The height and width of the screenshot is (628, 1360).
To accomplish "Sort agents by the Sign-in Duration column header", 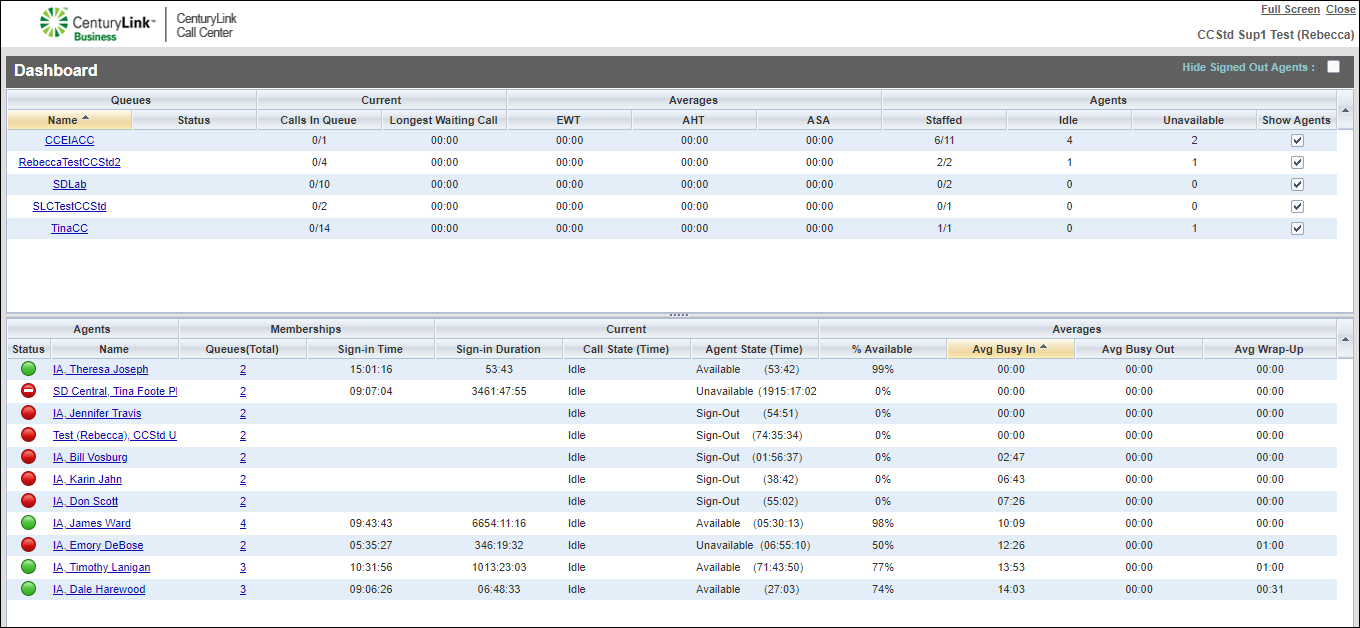I will pos(500,348).
